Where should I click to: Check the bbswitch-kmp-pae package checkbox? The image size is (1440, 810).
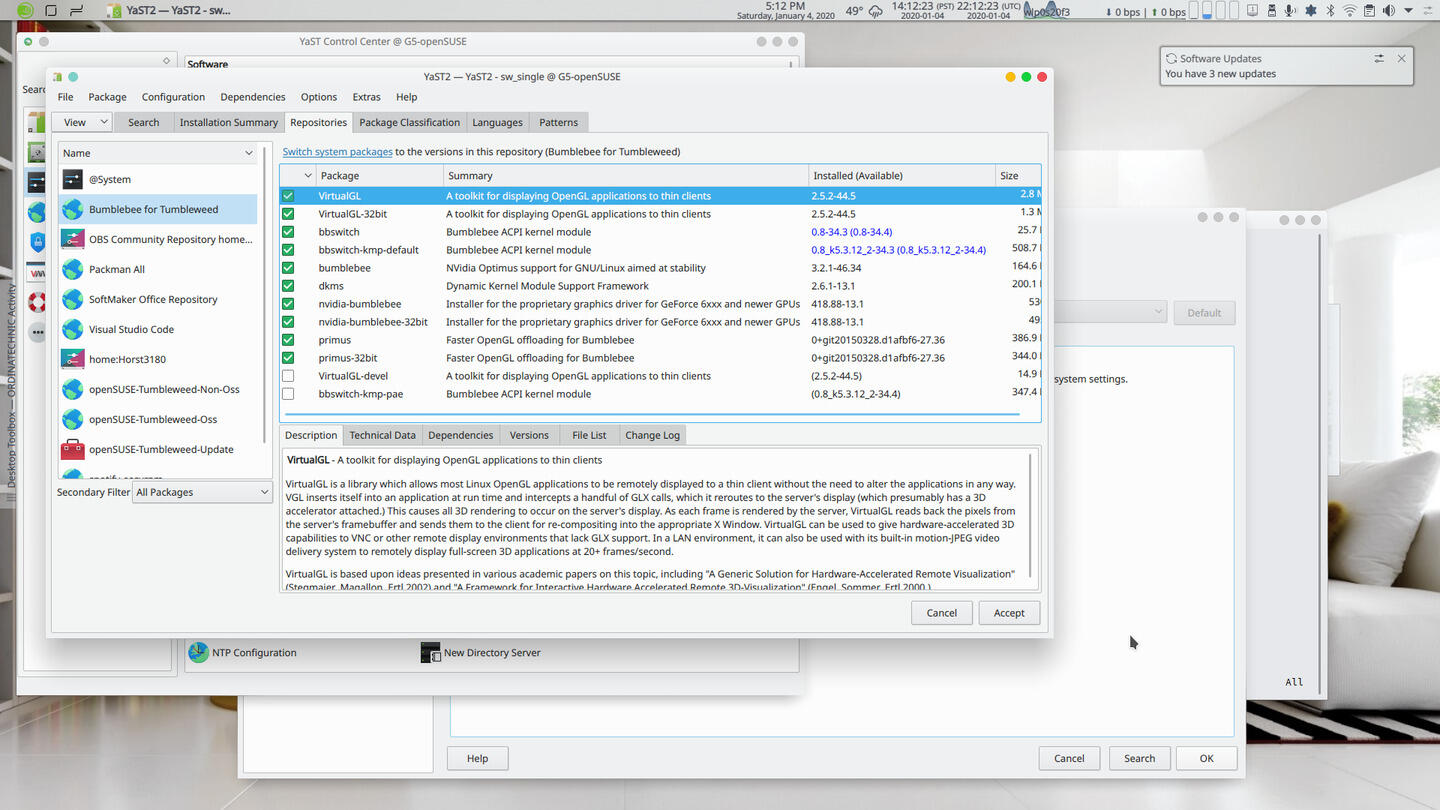click(288, 394)
